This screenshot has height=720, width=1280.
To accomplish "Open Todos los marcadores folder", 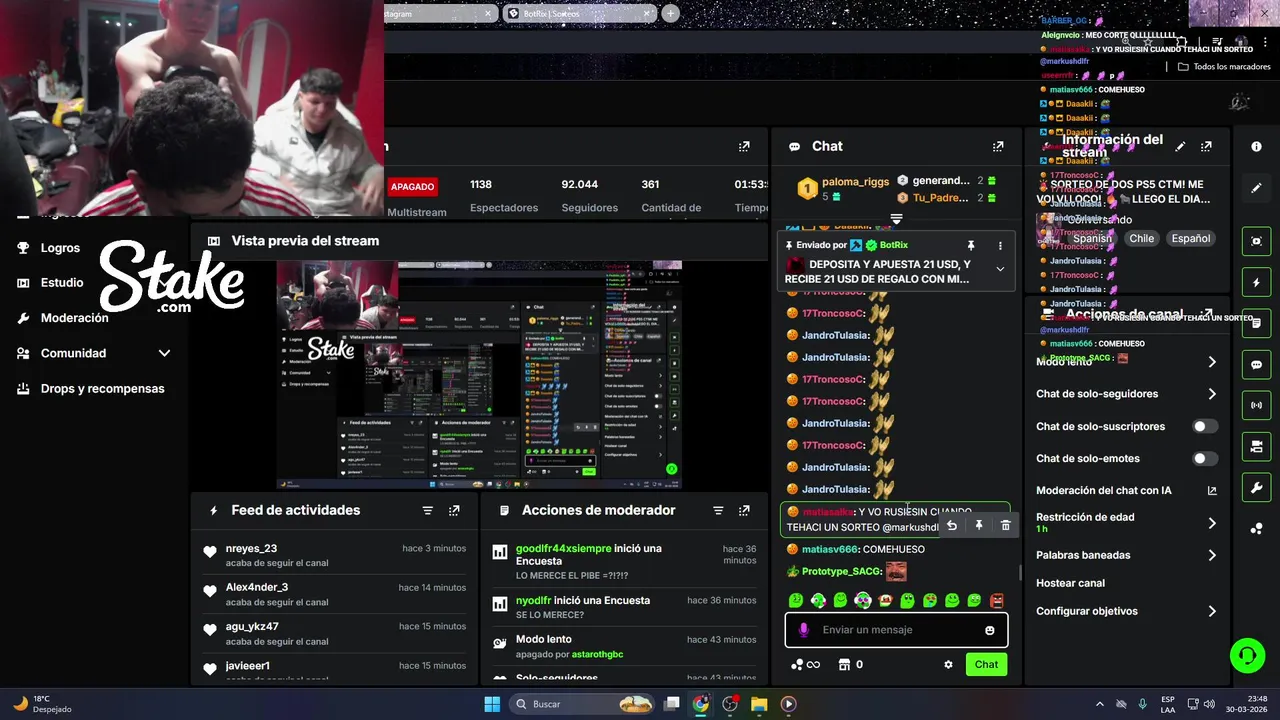I will pos(1224,67).
